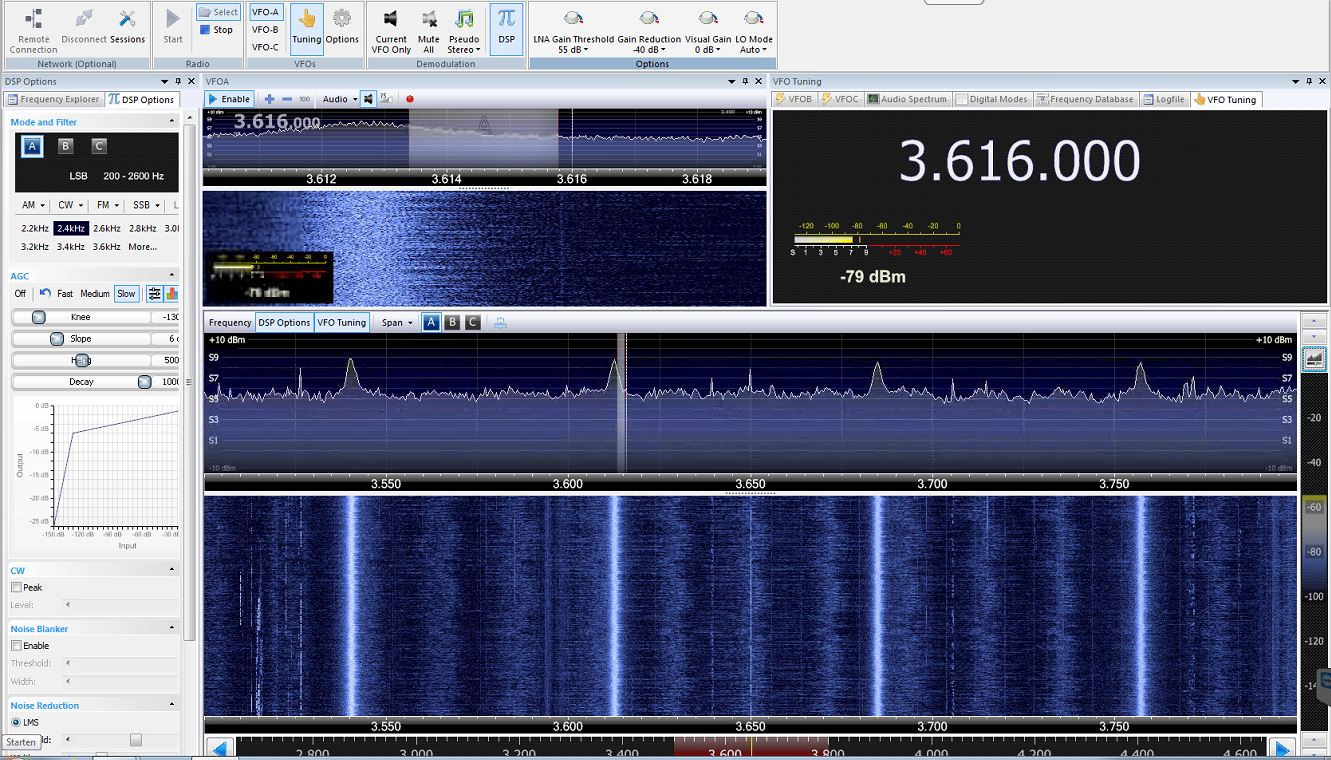Open the Span dropdown in the spectrum toolbar
This screenshot has width=1331, height=760.
pyautogui.click(x=397, y=322)
